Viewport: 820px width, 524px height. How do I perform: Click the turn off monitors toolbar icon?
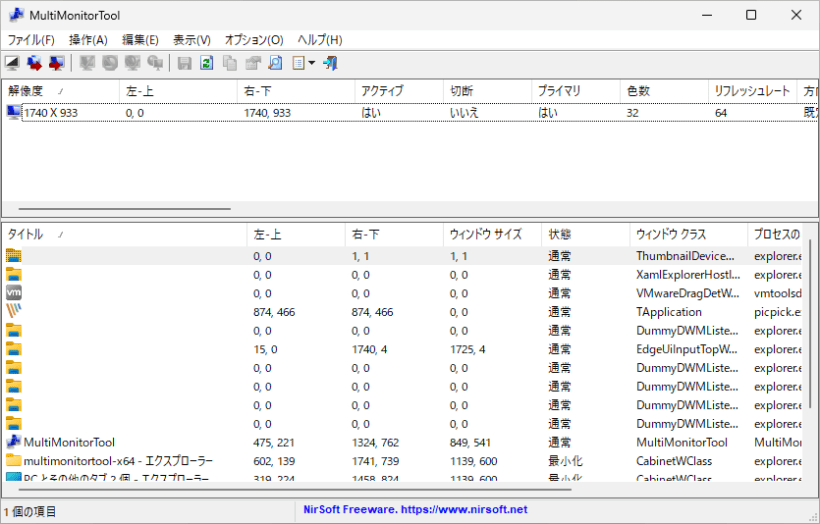(12, 63)
